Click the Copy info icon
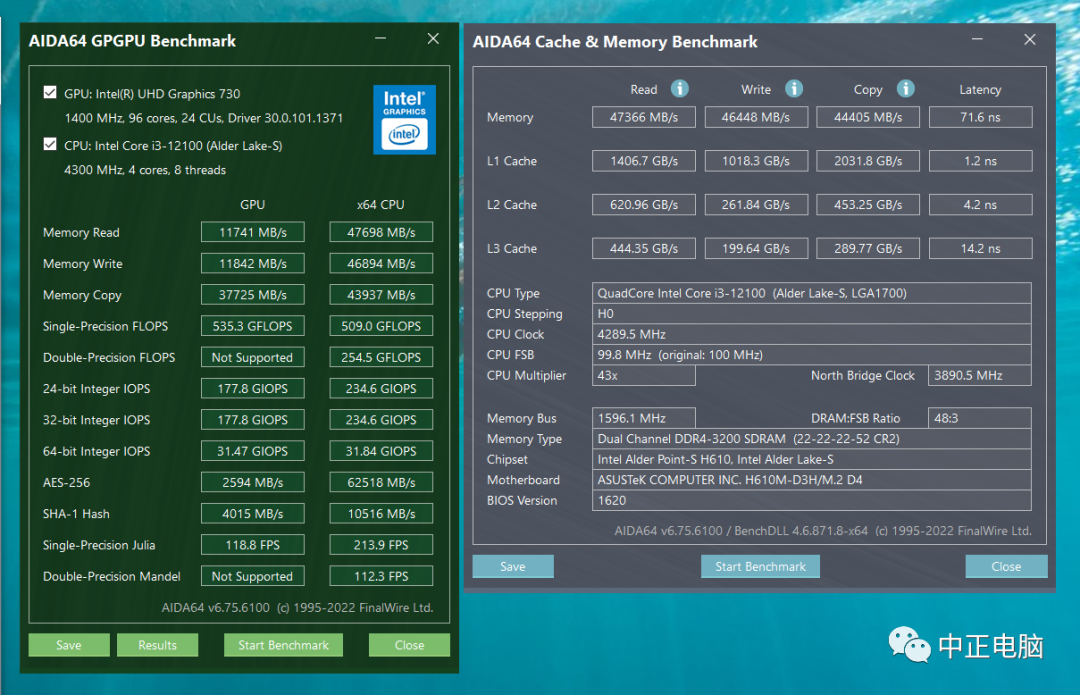 [906, 89]
